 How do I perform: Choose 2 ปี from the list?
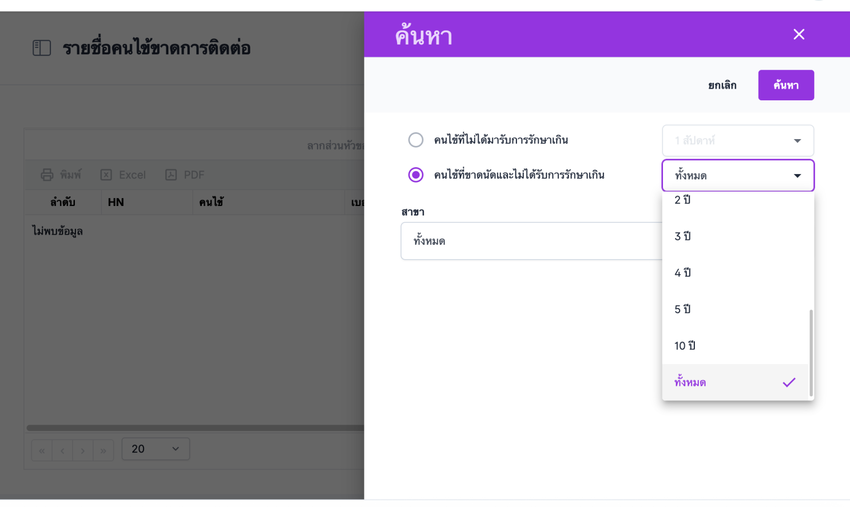point(683,201)
